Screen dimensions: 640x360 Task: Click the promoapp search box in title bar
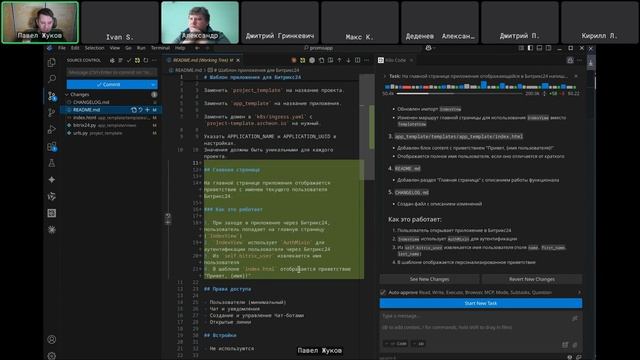(x=318, y=48)
